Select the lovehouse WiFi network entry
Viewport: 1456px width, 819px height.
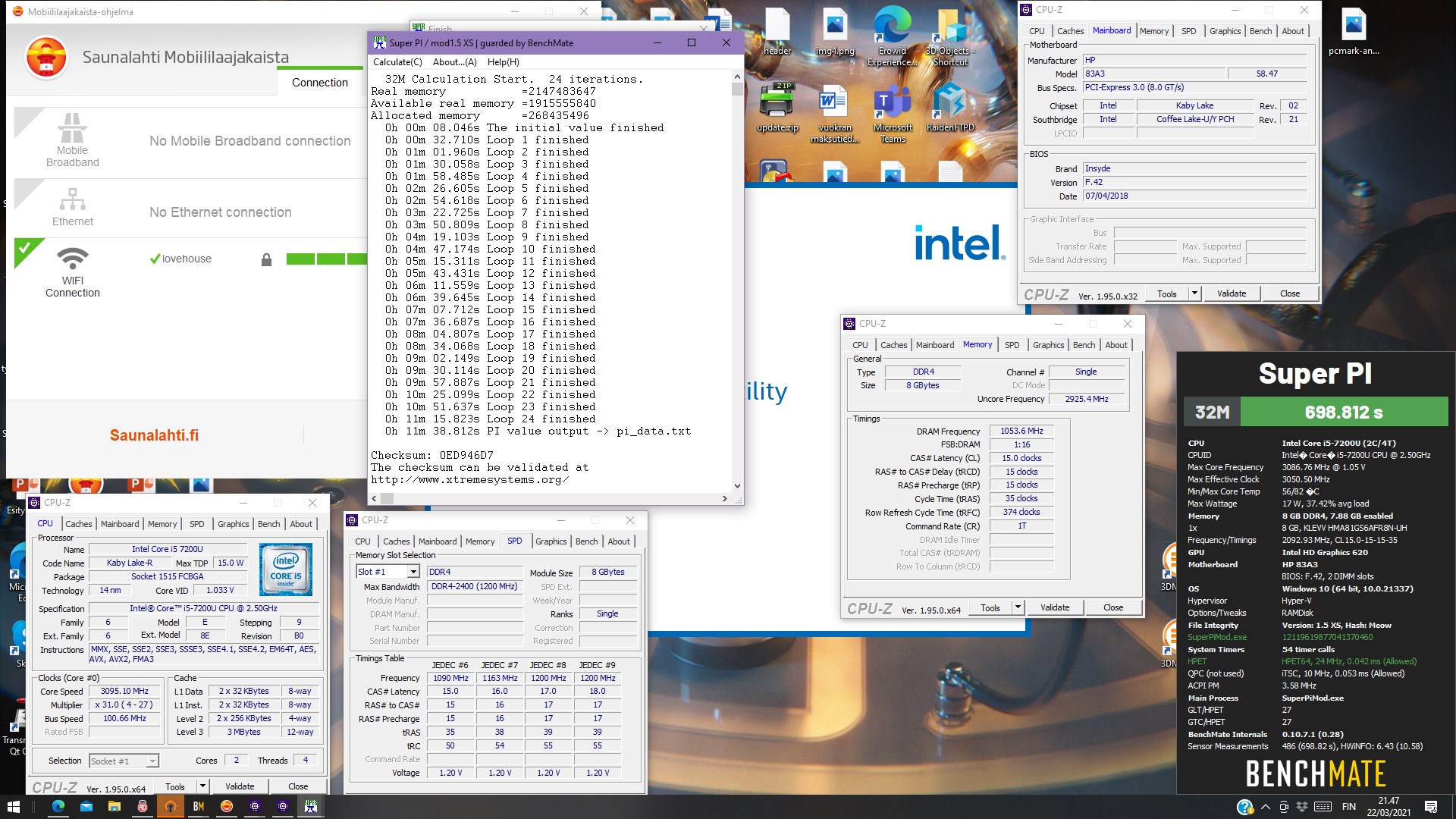click(x=187, y=259)
